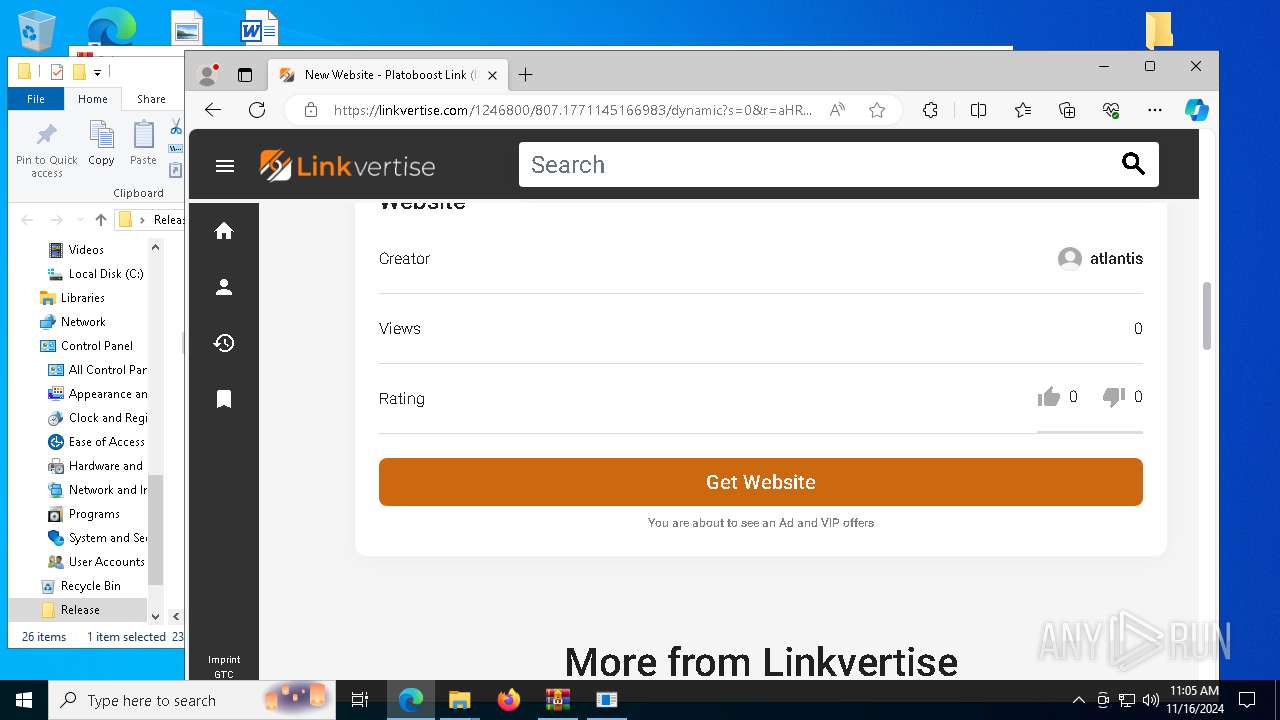Viewport: 1280px width, 720px height.
Task: Open the profile sidebar icon
Action: (x=224, y=287)
